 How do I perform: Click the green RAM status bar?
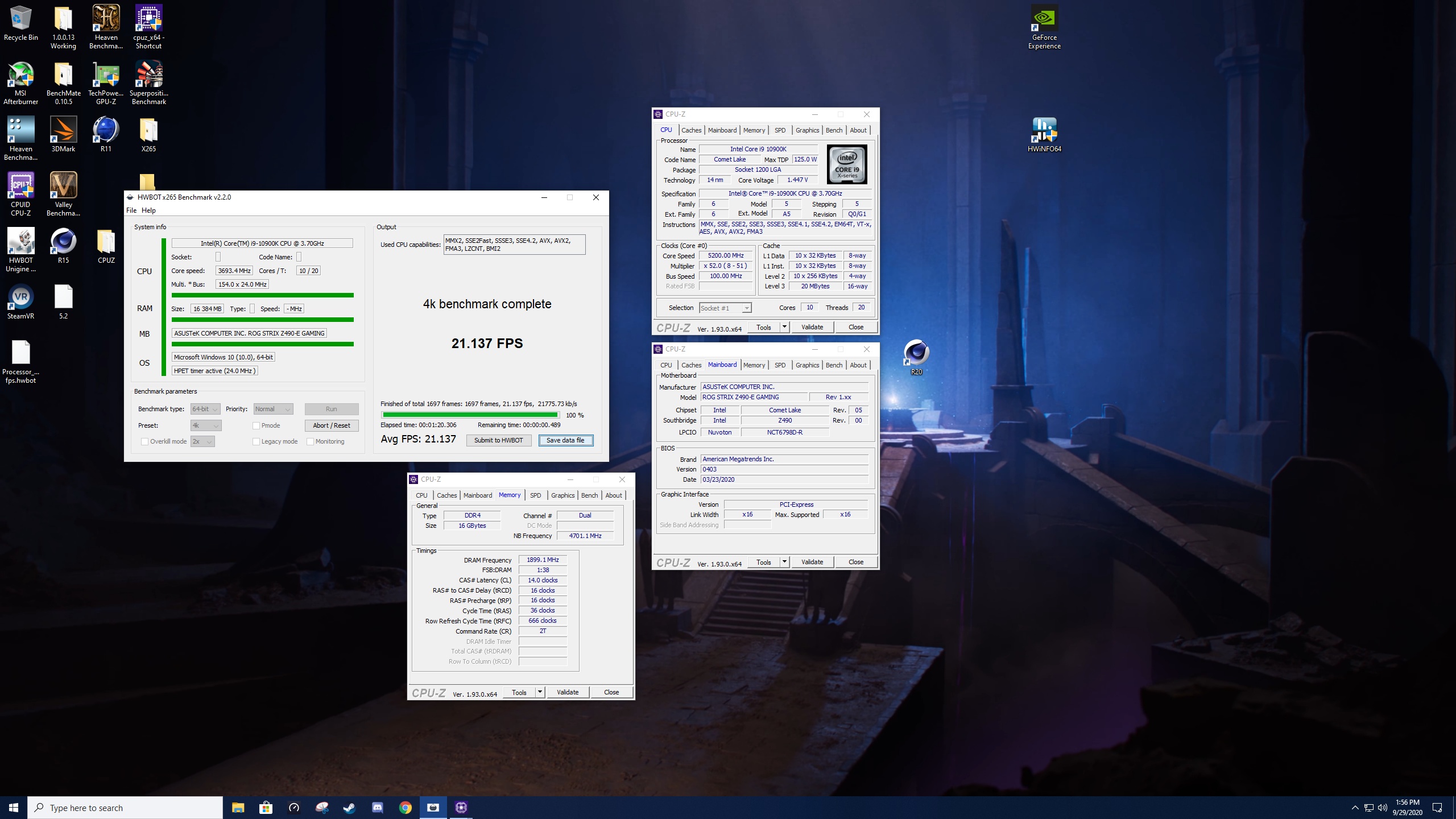click(x=263, y=320)
